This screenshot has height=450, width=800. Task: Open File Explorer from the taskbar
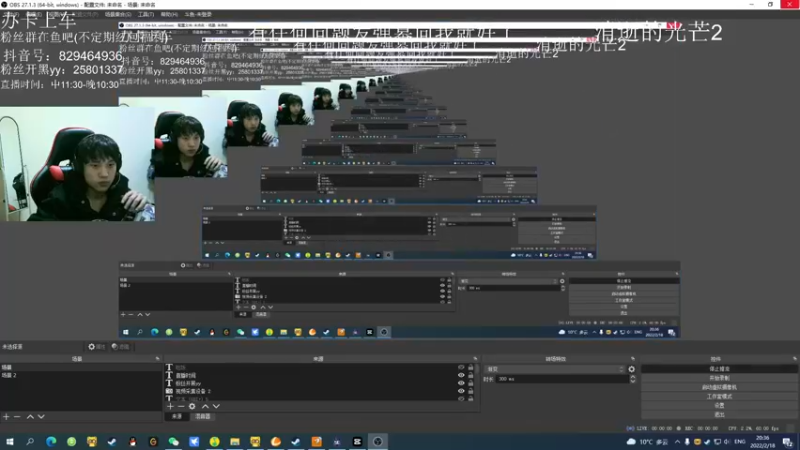click(x=235, y=441)
